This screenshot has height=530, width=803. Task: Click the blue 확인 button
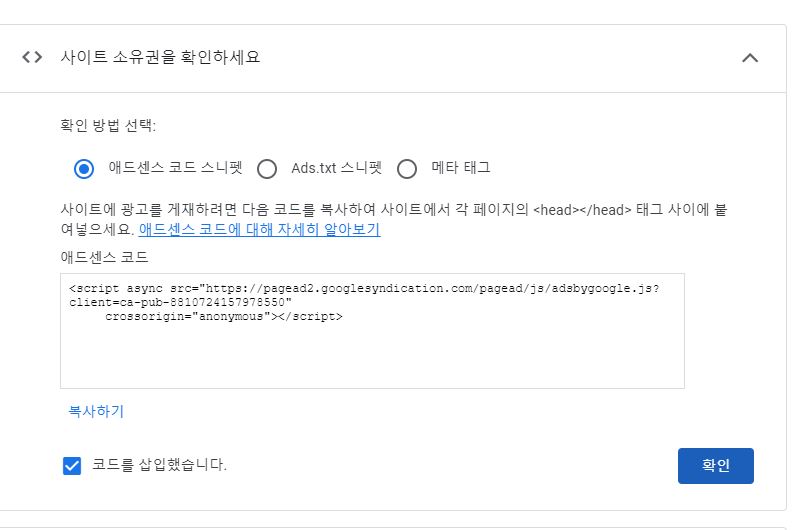click(715, 465)
